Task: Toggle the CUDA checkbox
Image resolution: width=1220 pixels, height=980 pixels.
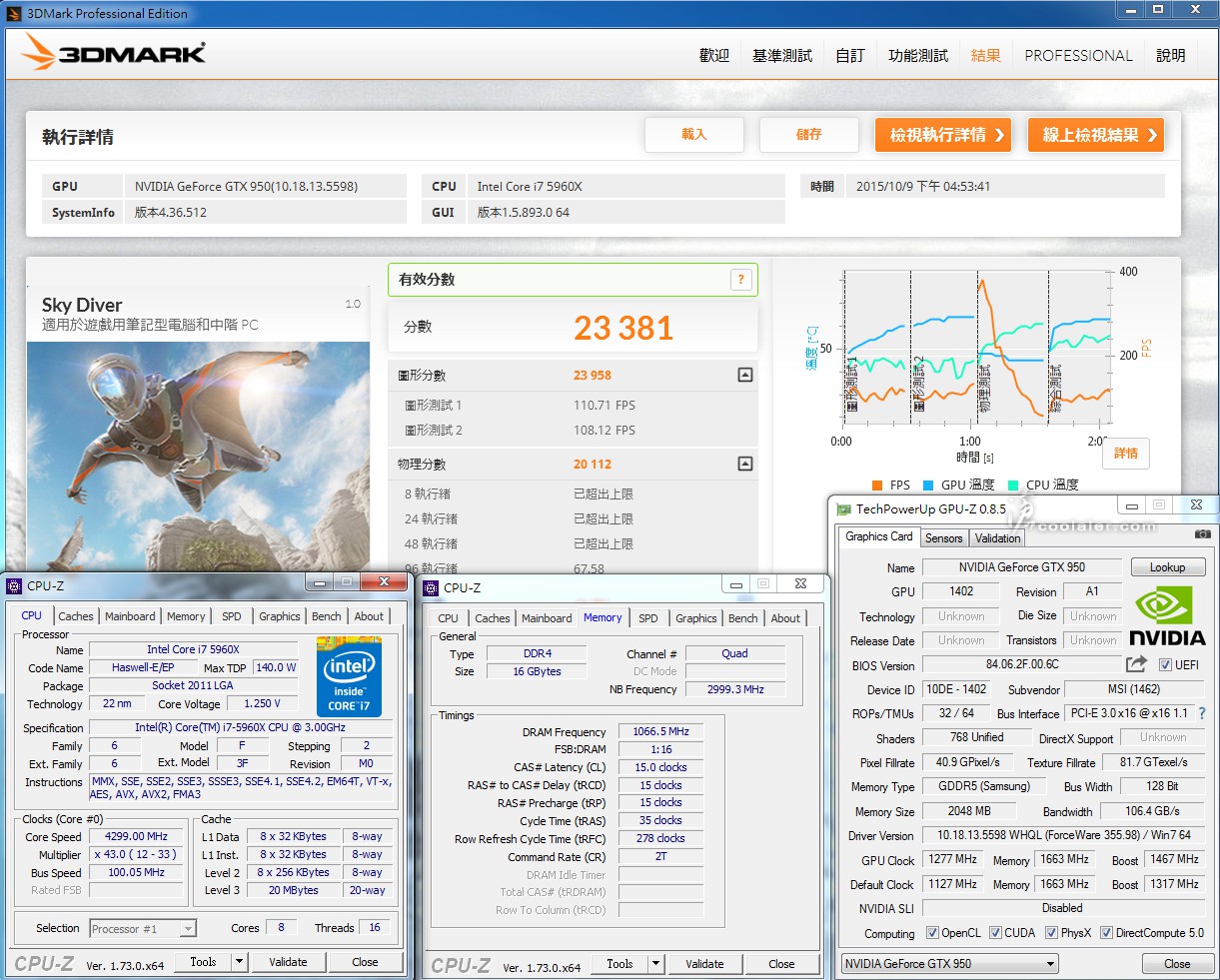Action: [995, 933]
